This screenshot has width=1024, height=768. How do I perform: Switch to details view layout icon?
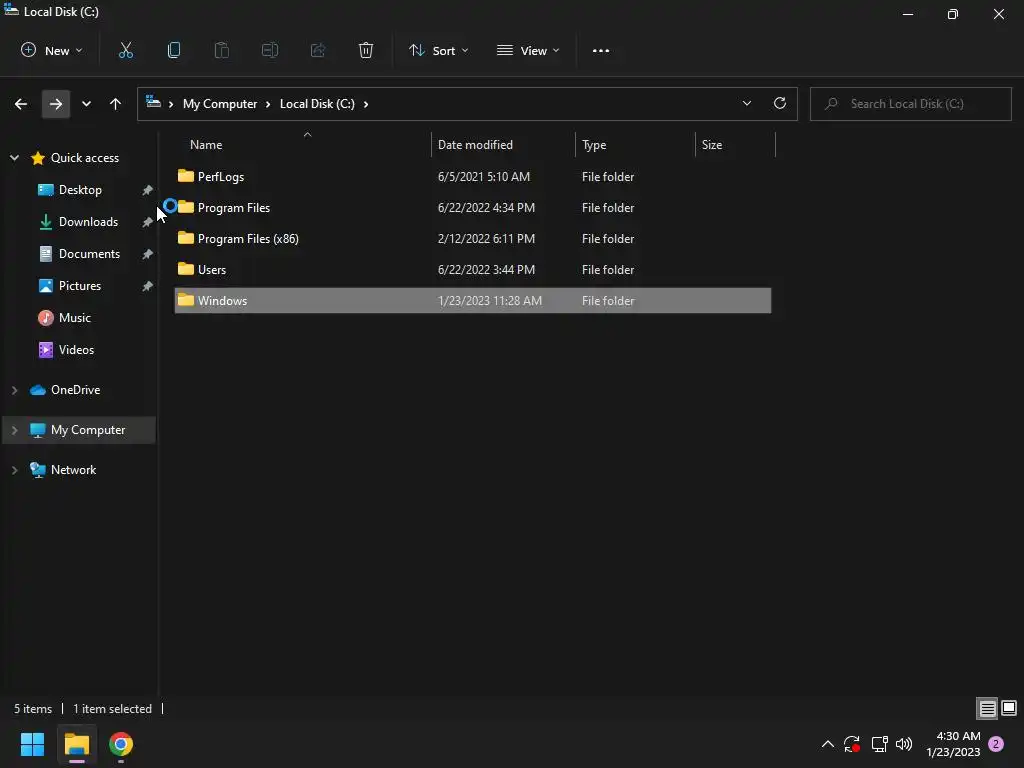pos(987,708)
